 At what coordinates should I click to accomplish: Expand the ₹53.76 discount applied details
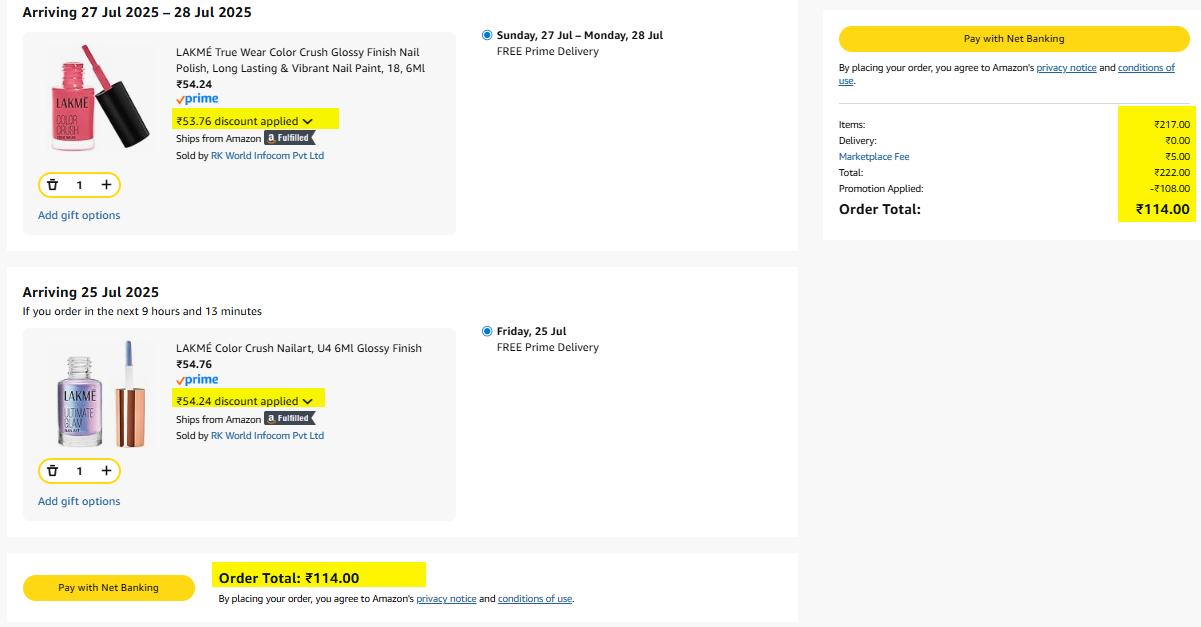point(307,121)
